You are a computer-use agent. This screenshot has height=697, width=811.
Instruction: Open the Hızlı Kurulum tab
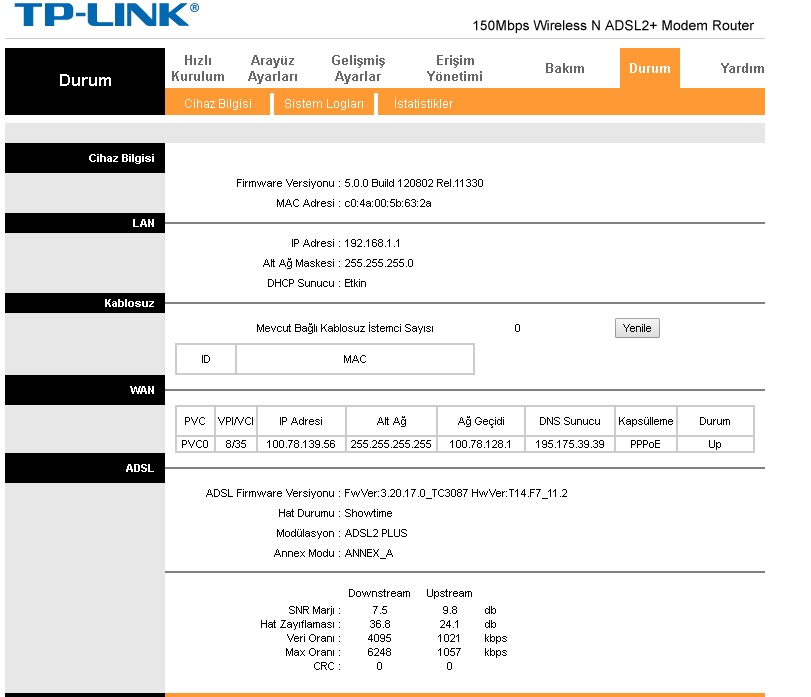point(198,68)
